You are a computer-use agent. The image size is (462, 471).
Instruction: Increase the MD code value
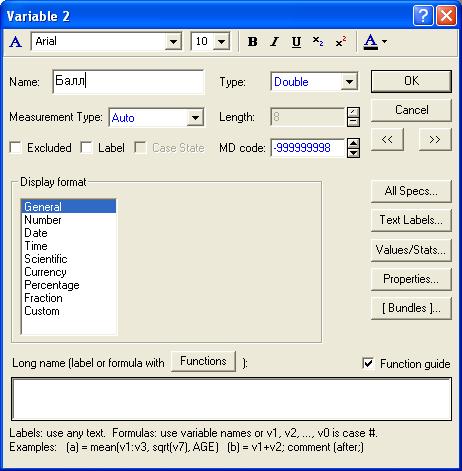click(353, 143)
